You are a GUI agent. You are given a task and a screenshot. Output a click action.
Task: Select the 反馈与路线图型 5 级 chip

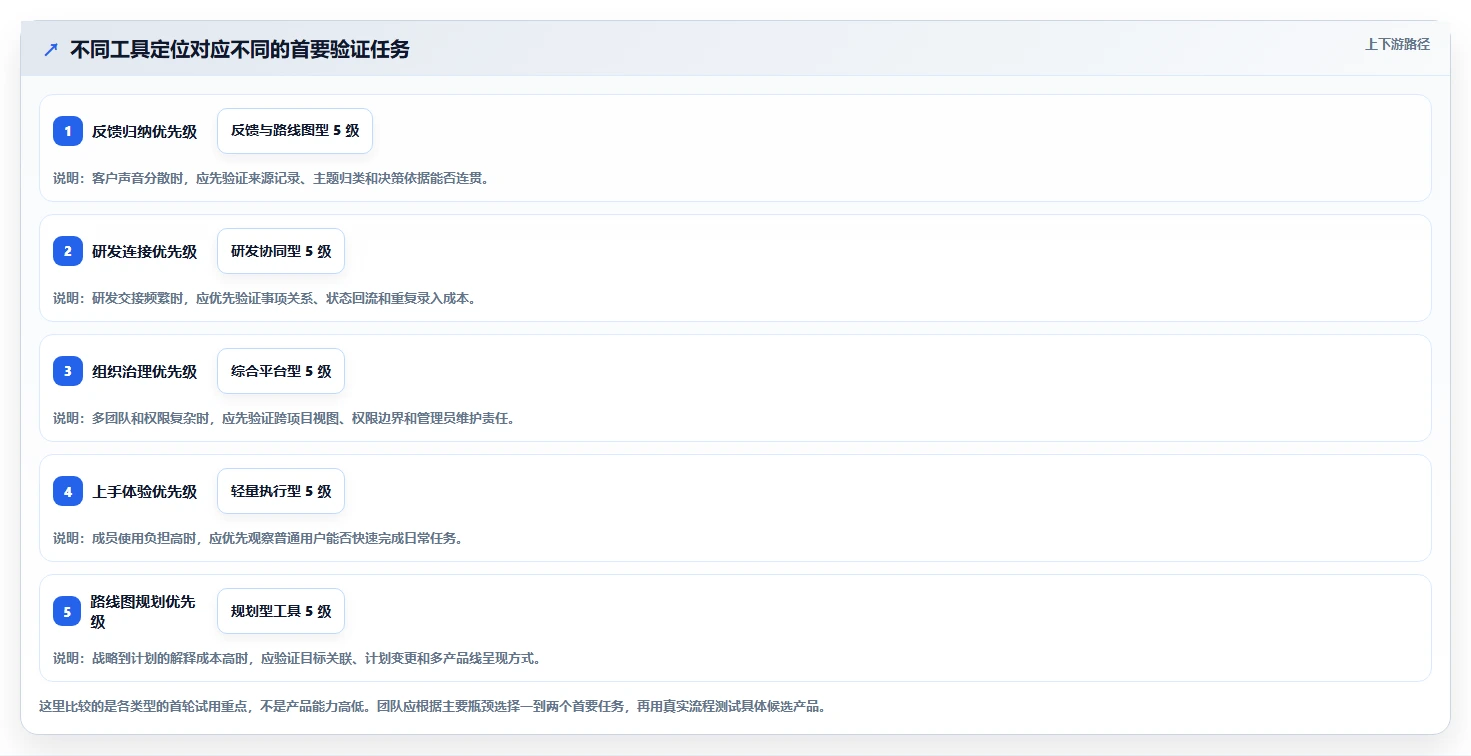(295, 131)
